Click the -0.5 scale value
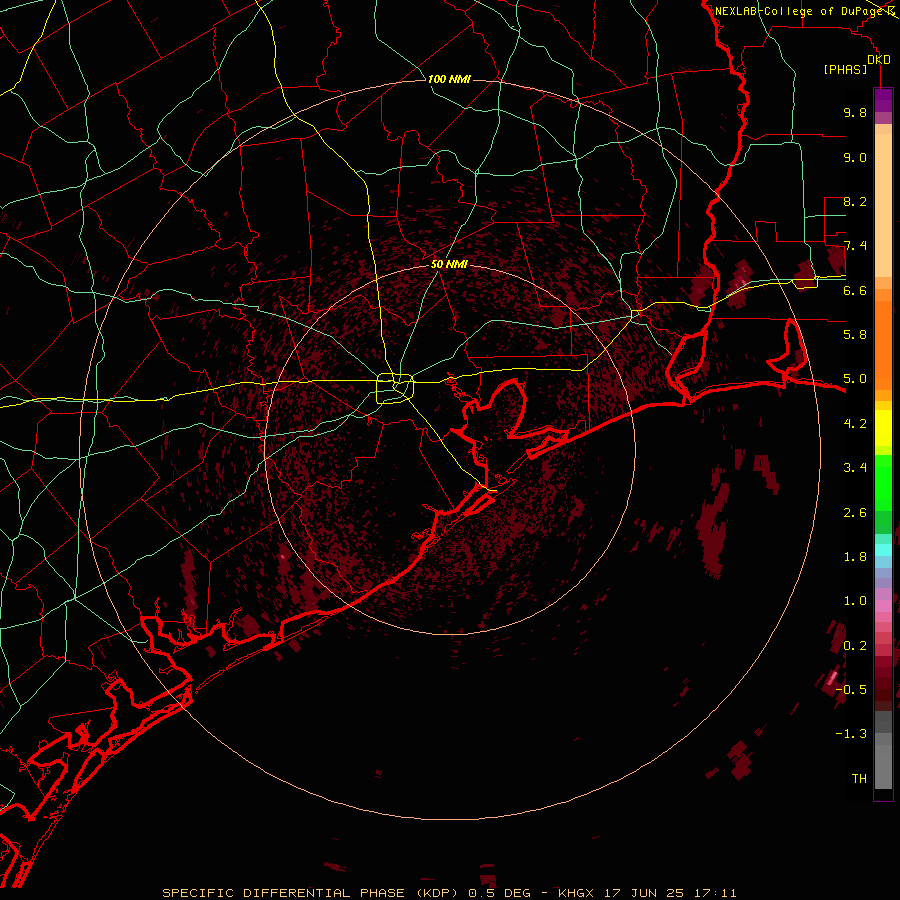900x900 pixels. pyautogui.click(x=851, y=690)
